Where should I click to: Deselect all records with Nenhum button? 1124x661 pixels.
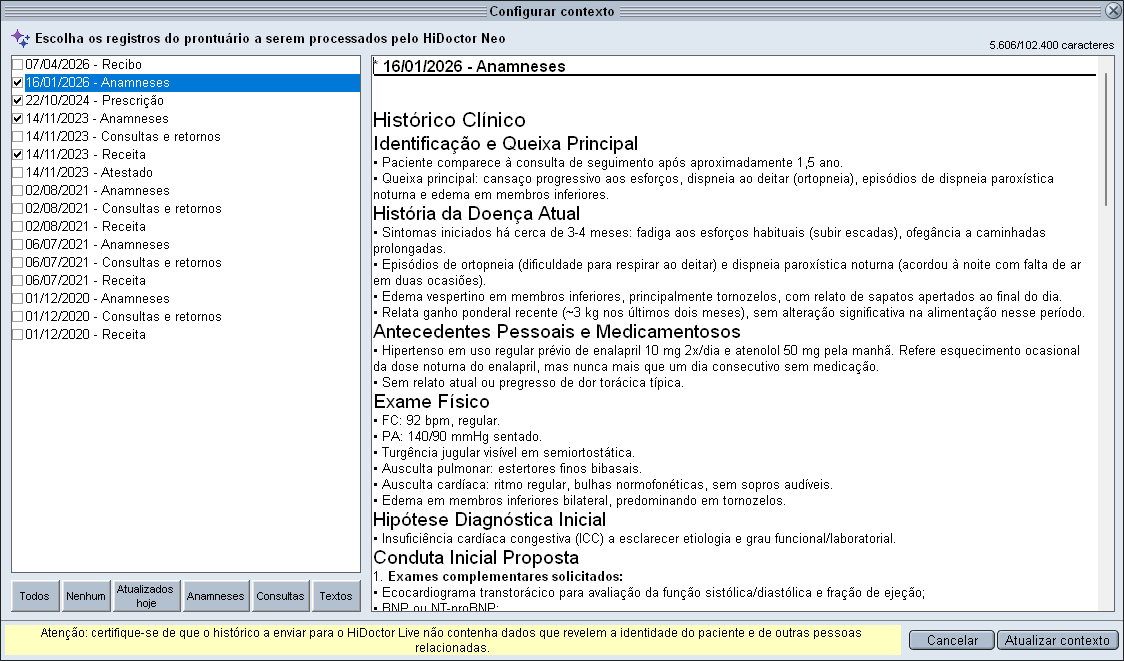(86, 596)
